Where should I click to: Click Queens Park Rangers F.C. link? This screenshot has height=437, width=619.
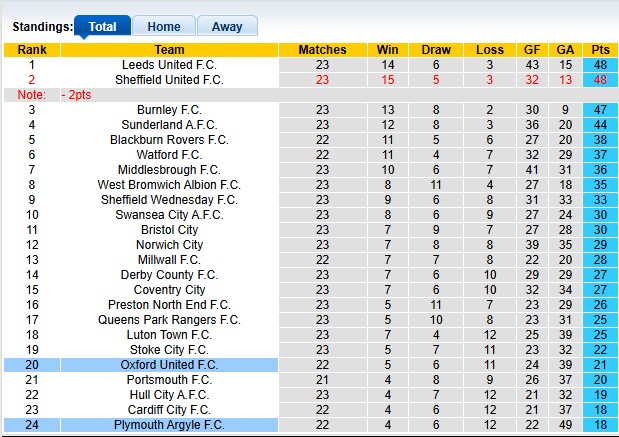click(x=169, y=320)
